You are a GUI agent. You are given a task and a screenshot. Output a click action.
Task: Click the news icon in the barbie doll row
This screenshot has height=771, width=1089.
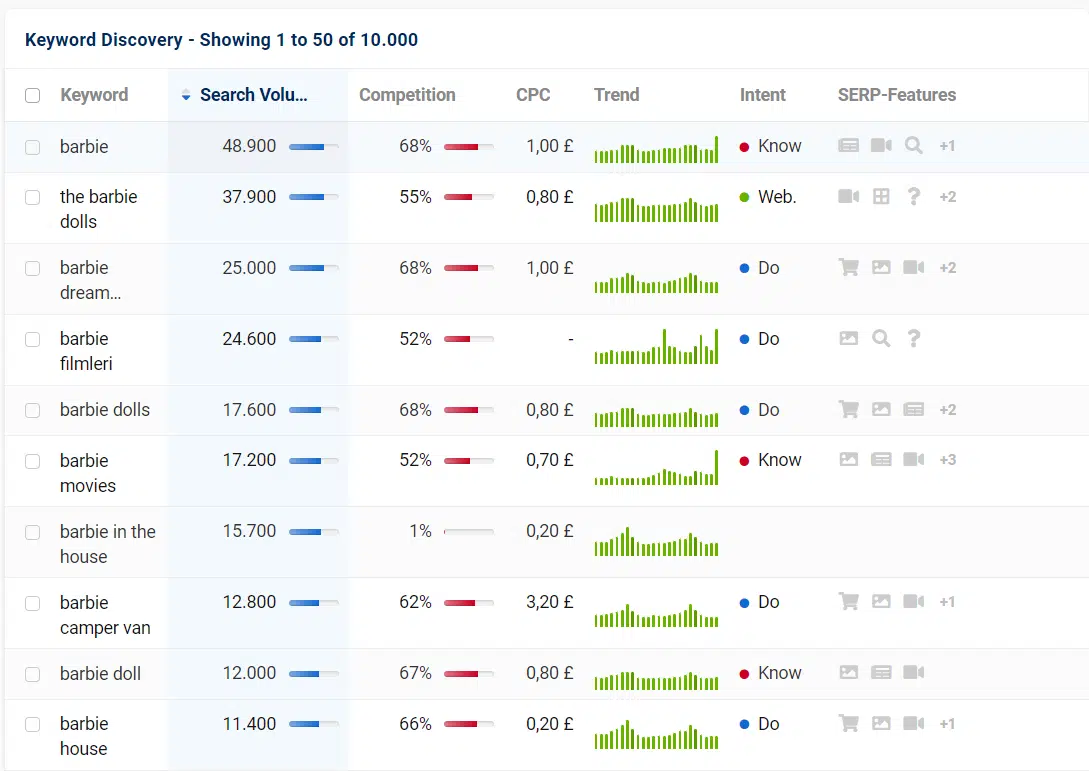click(881, 673)
